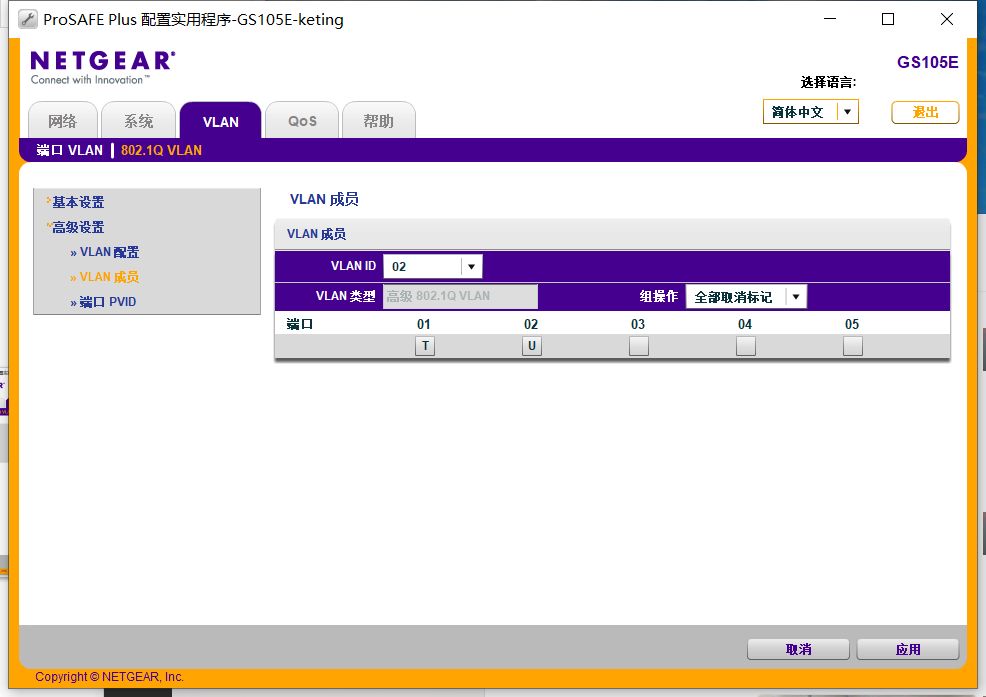Collapse 高级设置 in the sidebar
The image size is (986, 697).
pos(78,227)
